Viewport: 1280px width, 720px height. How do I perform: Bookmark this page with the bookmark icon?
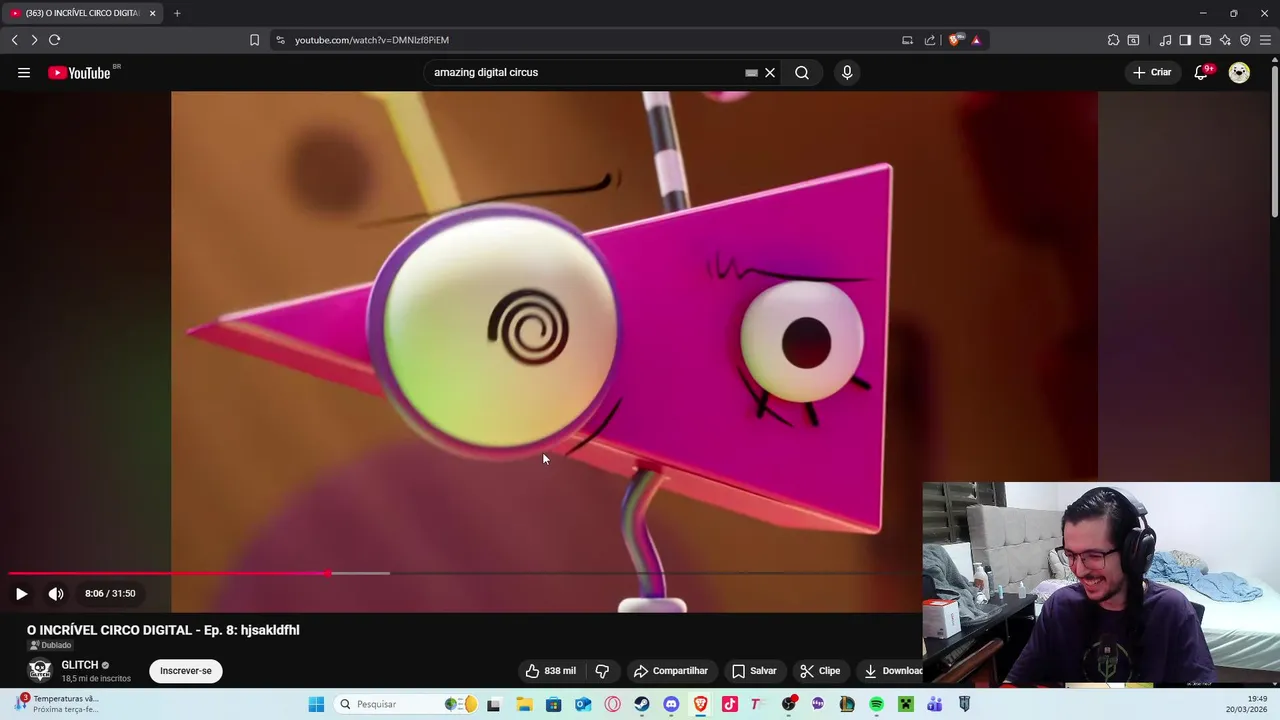coord(254,40)
